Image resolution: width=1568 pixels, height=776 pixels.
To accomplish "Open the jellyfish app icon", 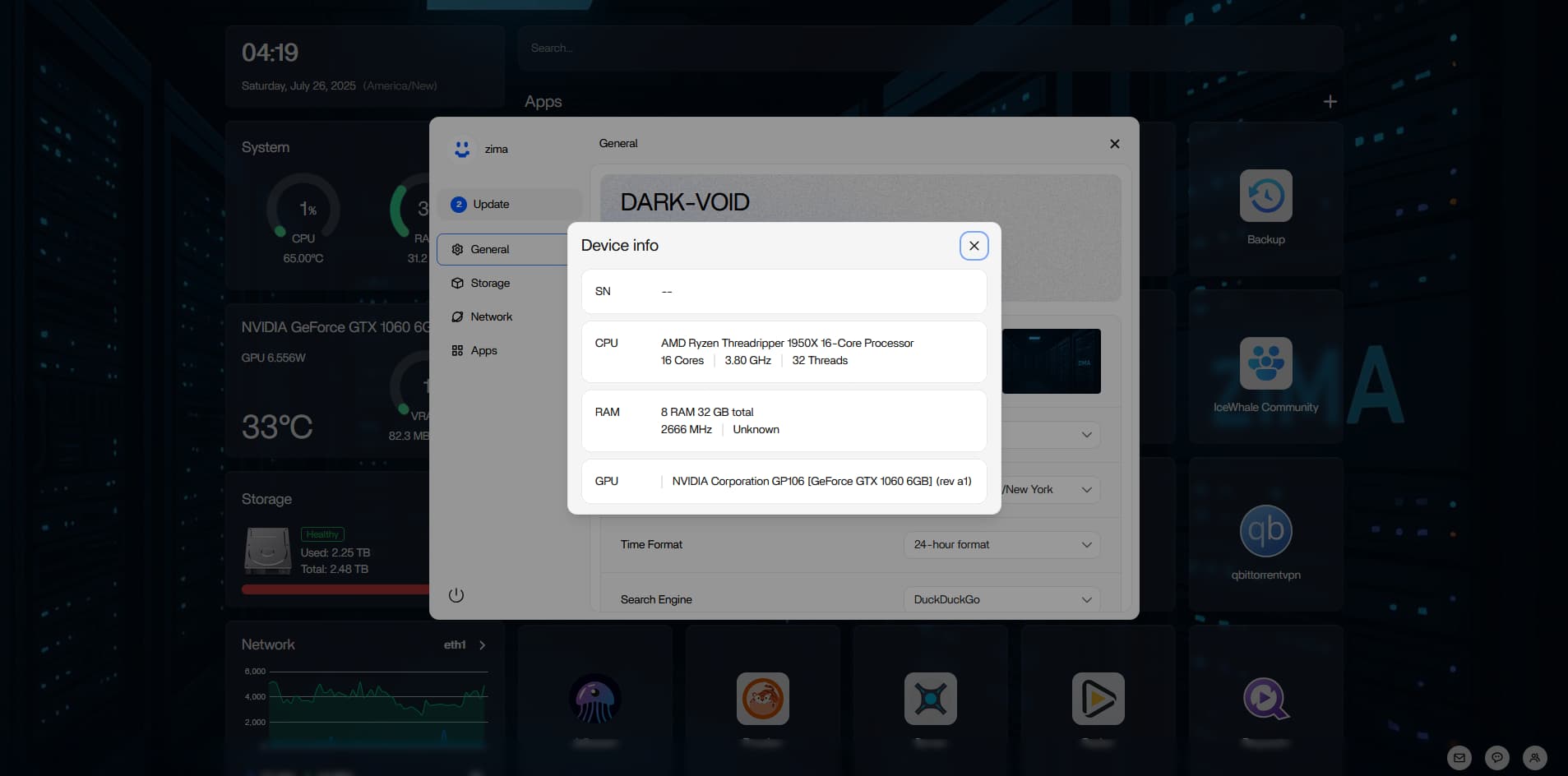I will pos(595,699).
